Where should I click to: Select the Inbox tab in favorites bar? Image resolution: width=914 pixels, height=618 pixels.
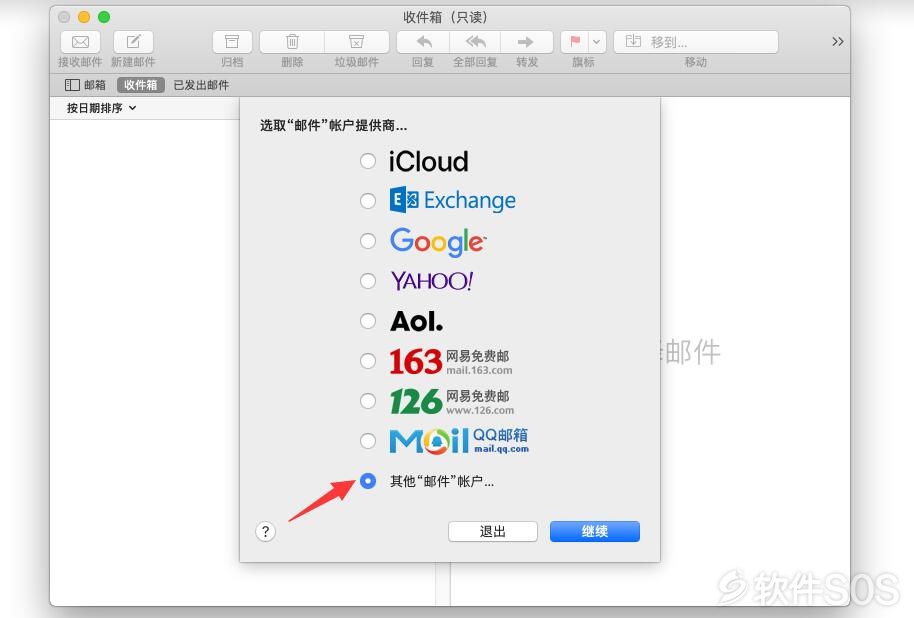coord(140,85)
